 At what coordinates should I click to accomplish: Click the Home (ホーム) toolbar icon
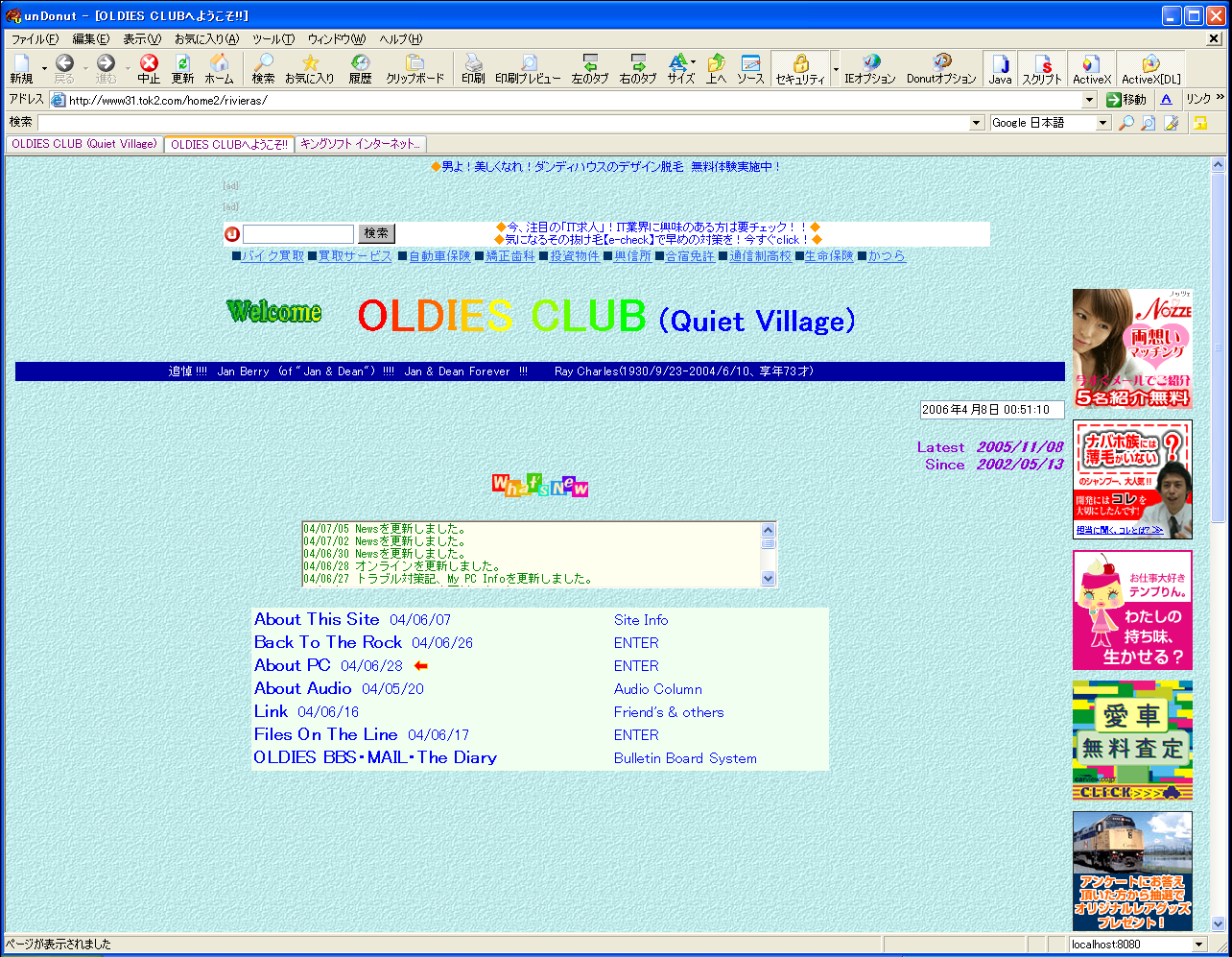219,68
